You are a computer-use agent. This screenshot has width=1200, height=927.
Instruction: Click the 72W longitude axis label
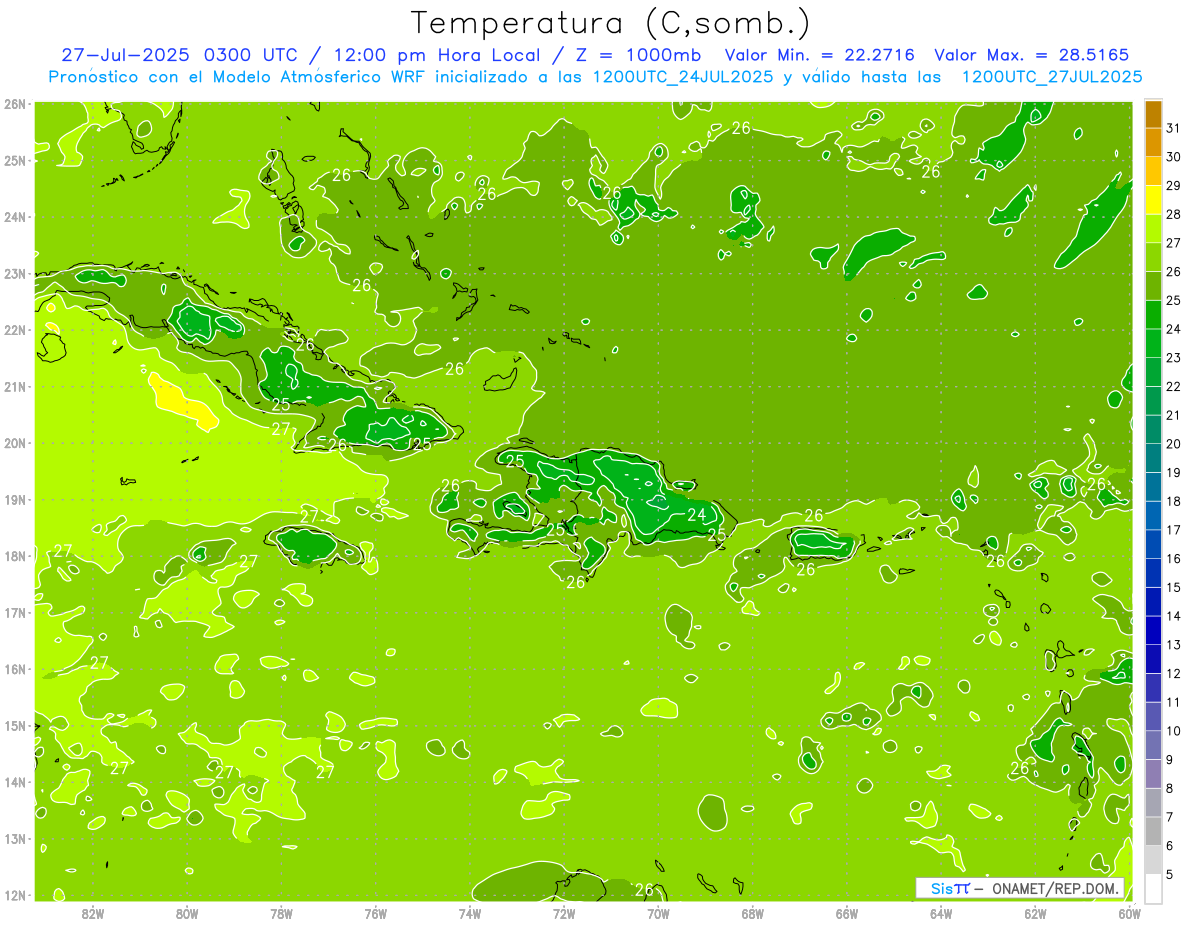pos(564,913)
